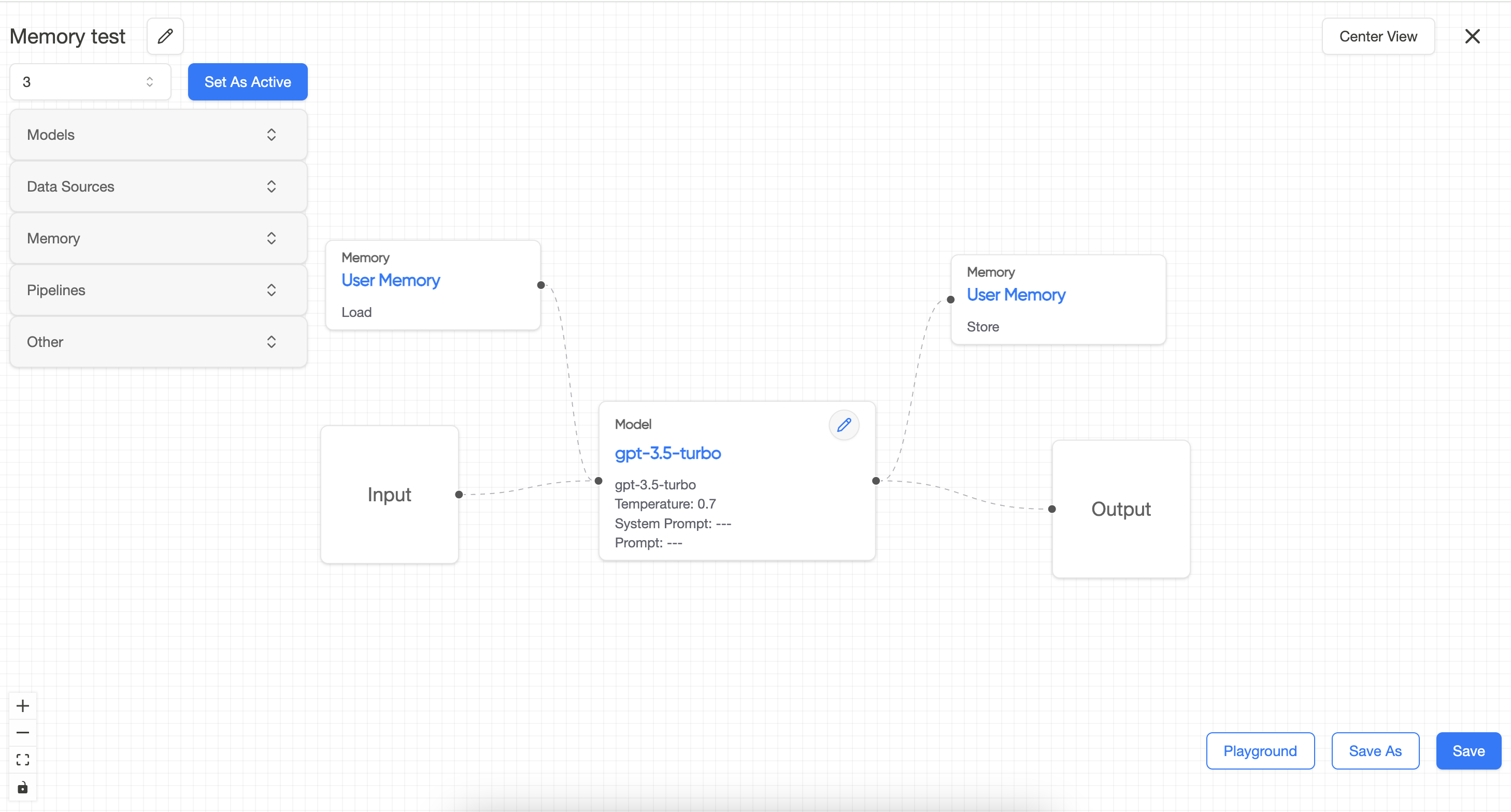Fit view using the frame icon
This screenshot has width=1511, height=812.
(23, 760)
